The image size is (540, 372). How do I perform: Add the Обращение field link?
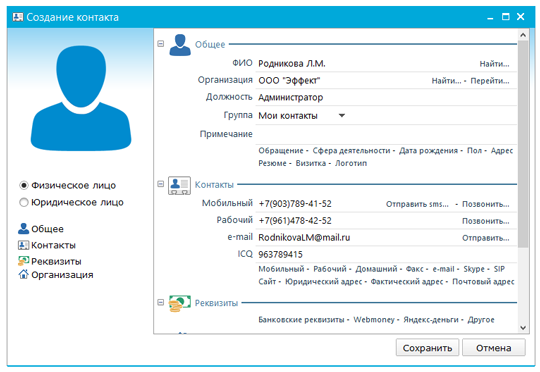(x=281, y=151)
